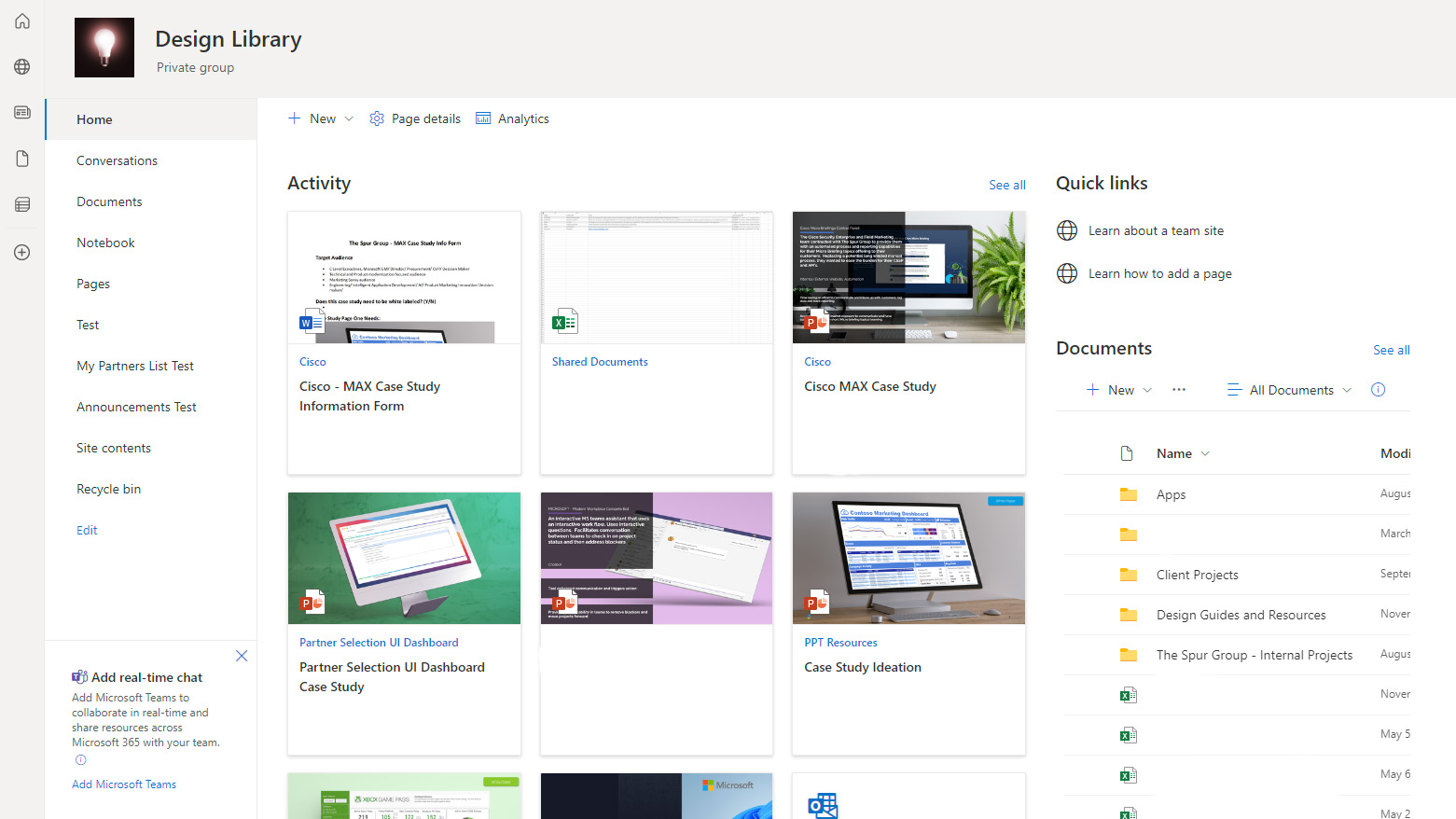Expand the New dropdown chevron in command bar
The height and width of the screenshot is (819, 1456).
coord(349,118)
